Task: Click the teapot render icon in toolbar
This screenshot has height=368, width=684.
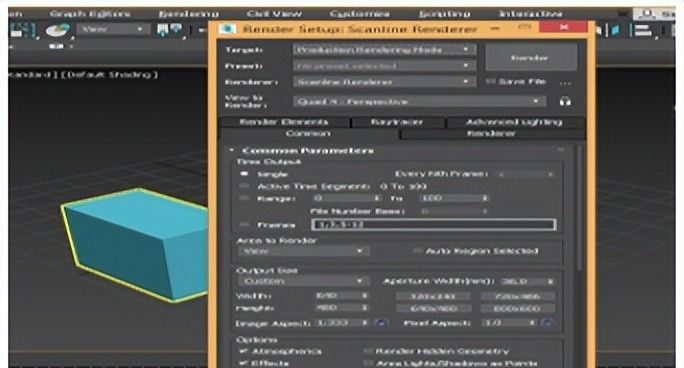Action: (58, 30)
